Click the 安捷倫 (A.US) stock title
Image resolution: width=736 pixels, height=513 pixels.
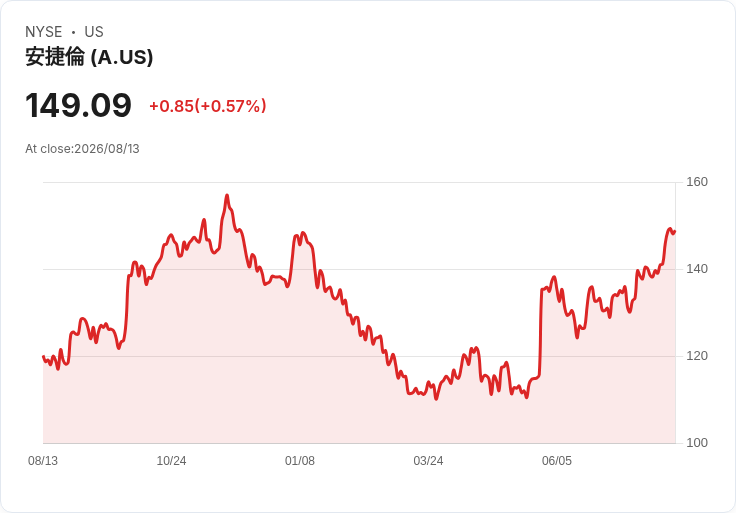click(x=89, y=57)
